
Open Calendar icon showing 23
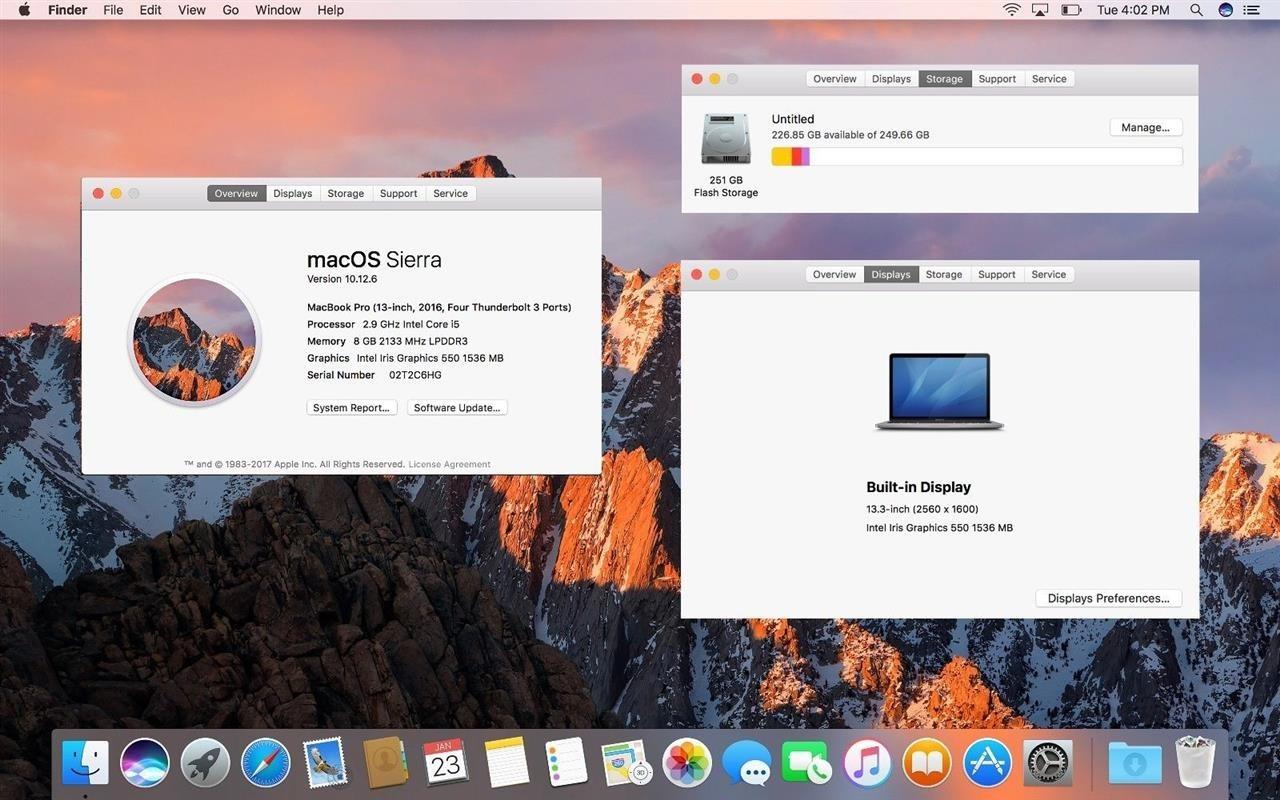pos(445,763)
